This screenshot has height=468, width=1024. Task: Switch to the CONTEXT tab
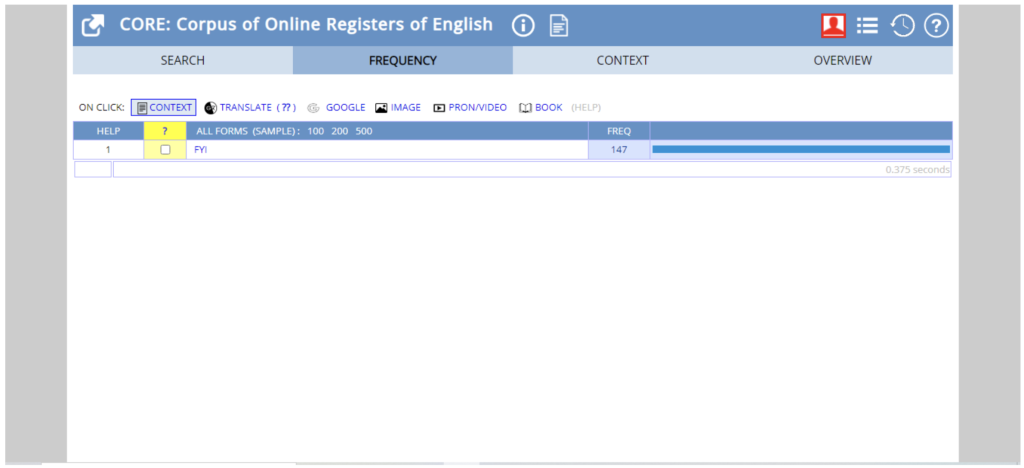[622, 61]
